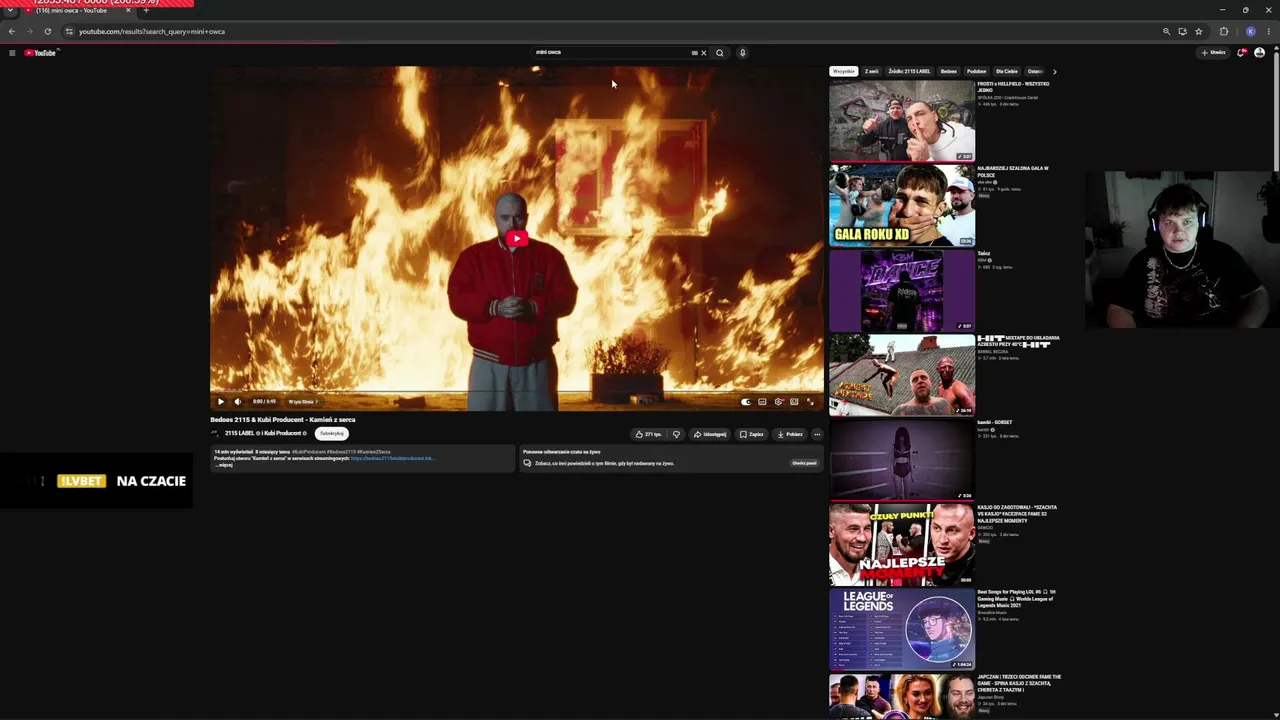
Task: Click 'Otwórz panel' for chat replay
Action: coord(804,463)
